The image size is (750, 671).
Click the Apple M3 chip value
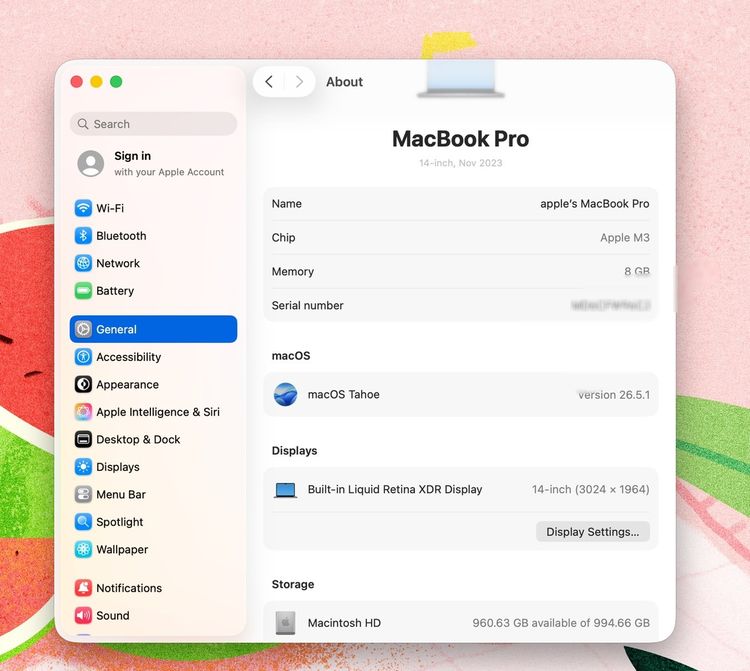click(x=625, y=238)
